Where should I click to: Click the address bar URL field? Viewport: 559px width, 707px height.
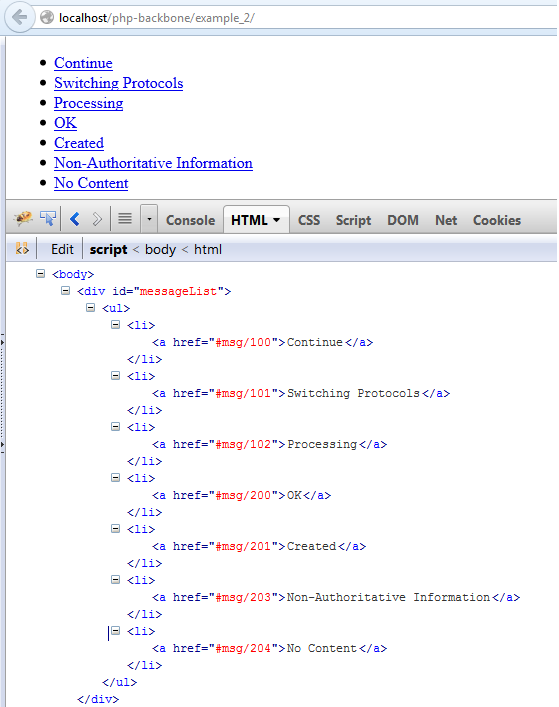coord(307,18)
